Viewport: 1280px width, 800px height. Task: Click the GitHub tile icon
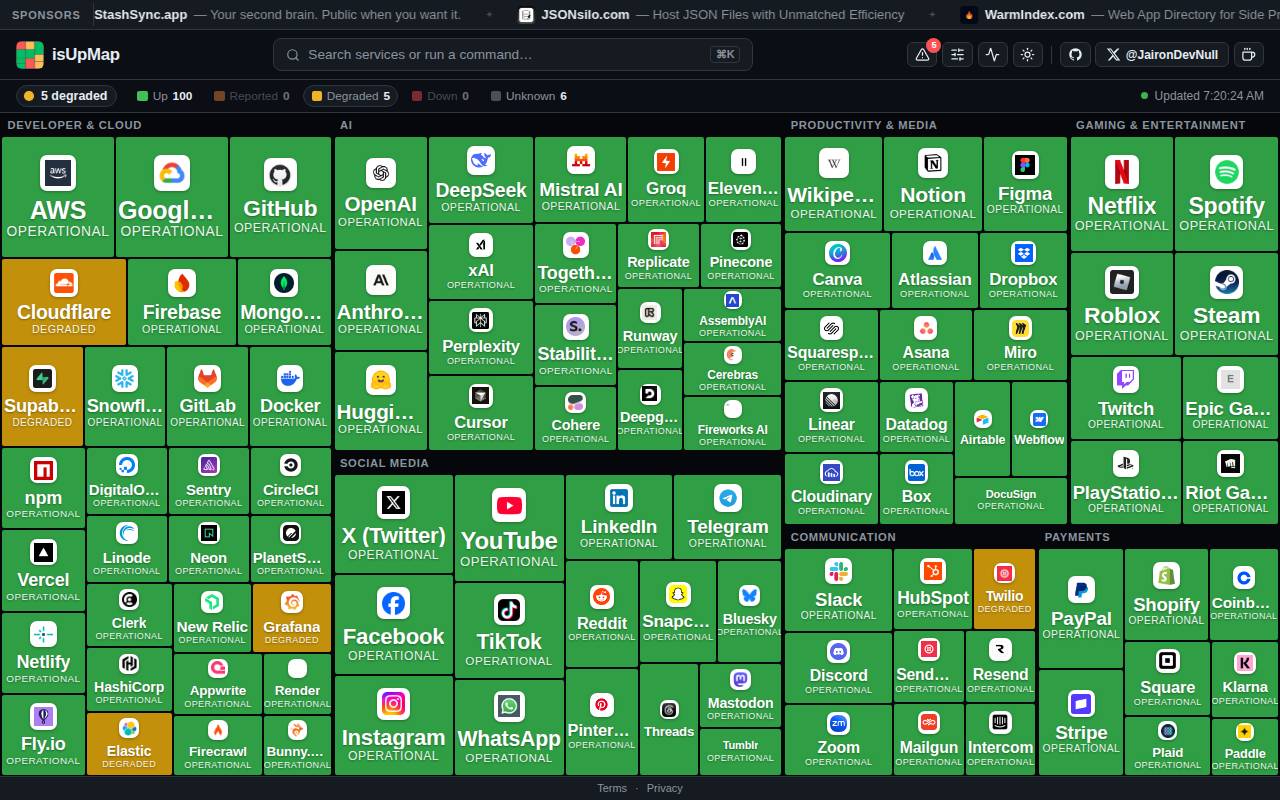(x=280, y=174)
